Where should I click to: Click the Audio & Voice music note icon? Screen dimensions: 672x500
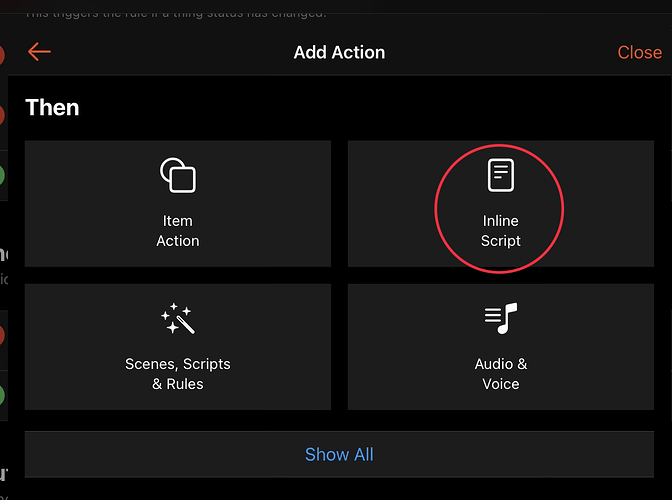(500, 319)
